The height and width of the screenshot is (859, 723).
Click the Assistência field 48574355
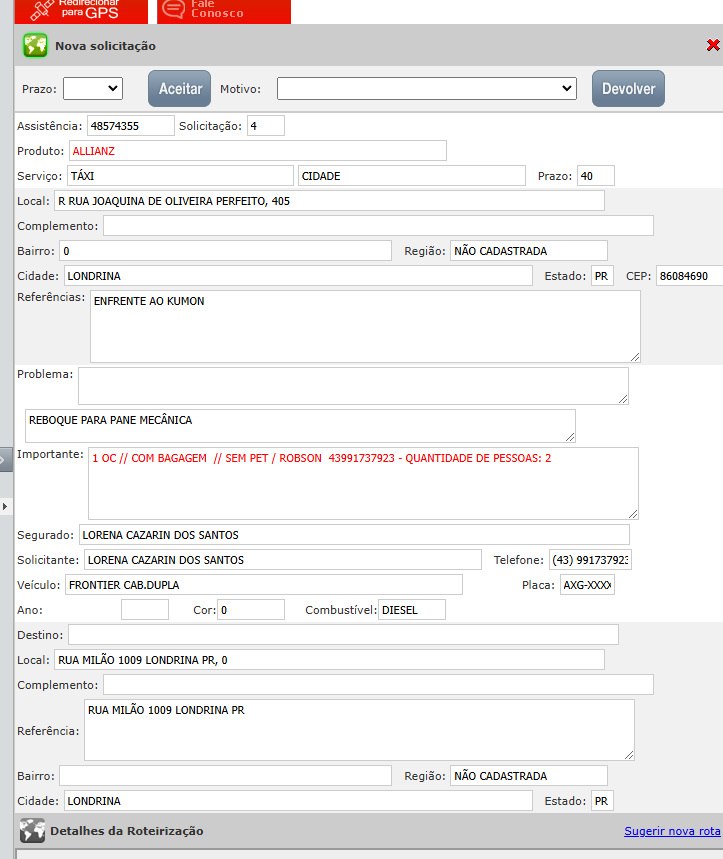[130, 126]
